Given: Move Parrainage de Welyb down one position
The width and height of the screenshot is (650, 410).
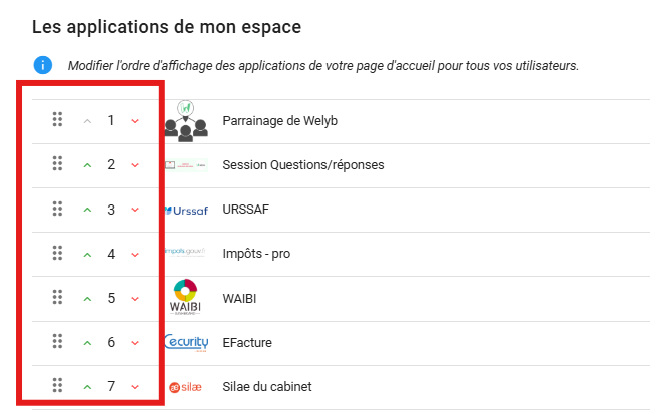Looking at the screenshot, I should pos(135,121).
